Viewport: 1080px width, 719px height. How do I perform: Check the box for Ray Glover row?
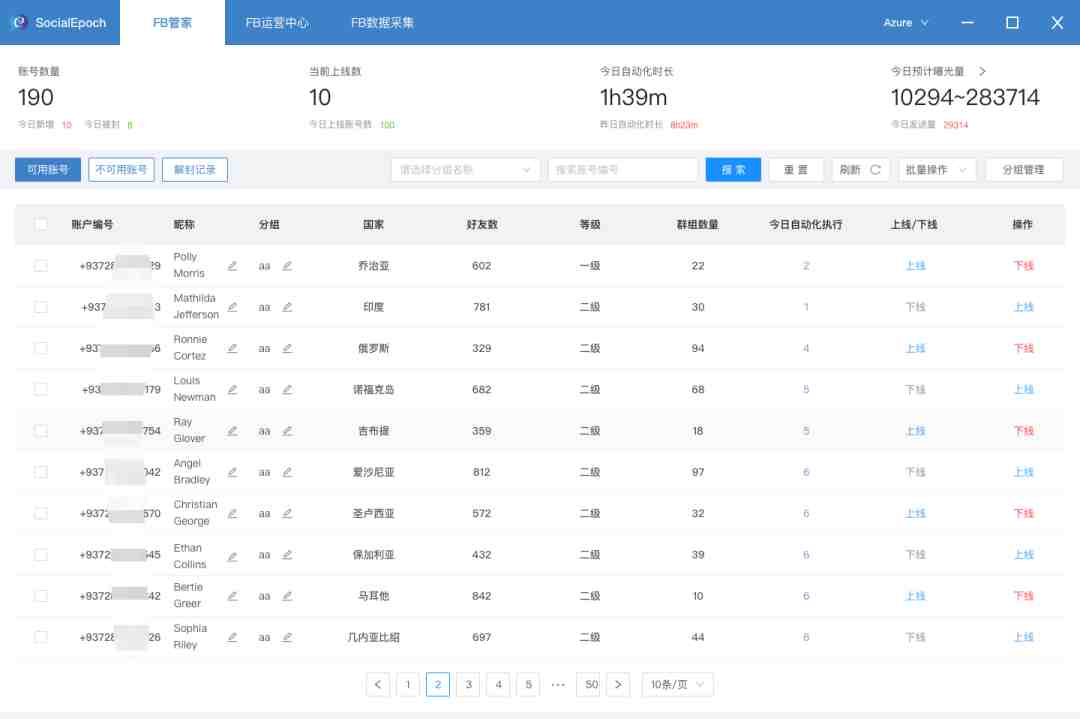[x=41, y=431]
